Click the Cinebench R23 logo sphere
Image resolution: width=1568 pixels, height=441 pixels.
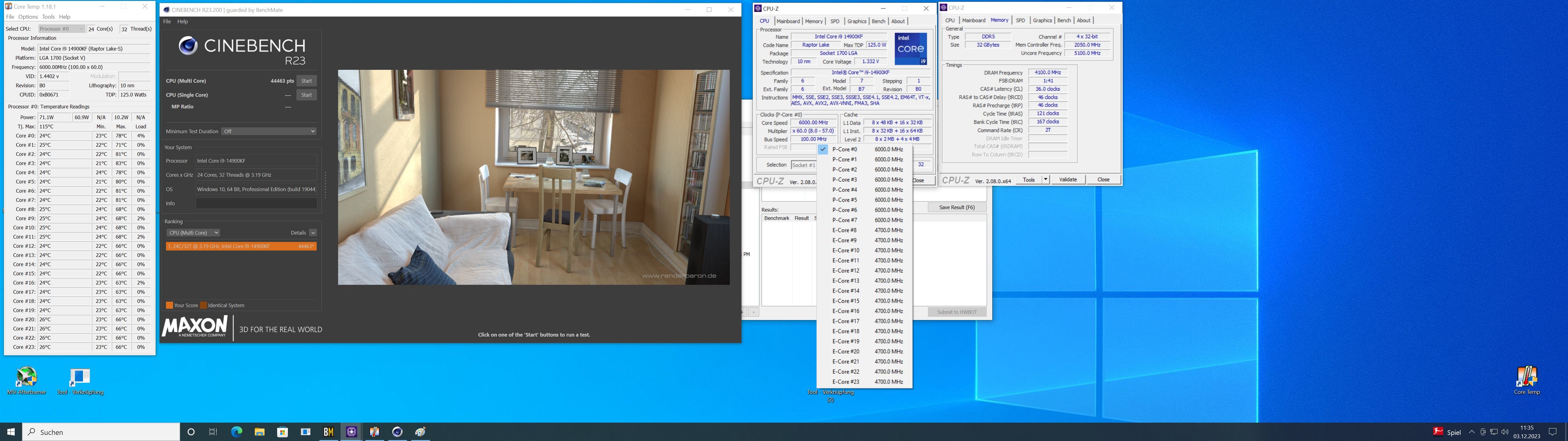tap(187, 46)
